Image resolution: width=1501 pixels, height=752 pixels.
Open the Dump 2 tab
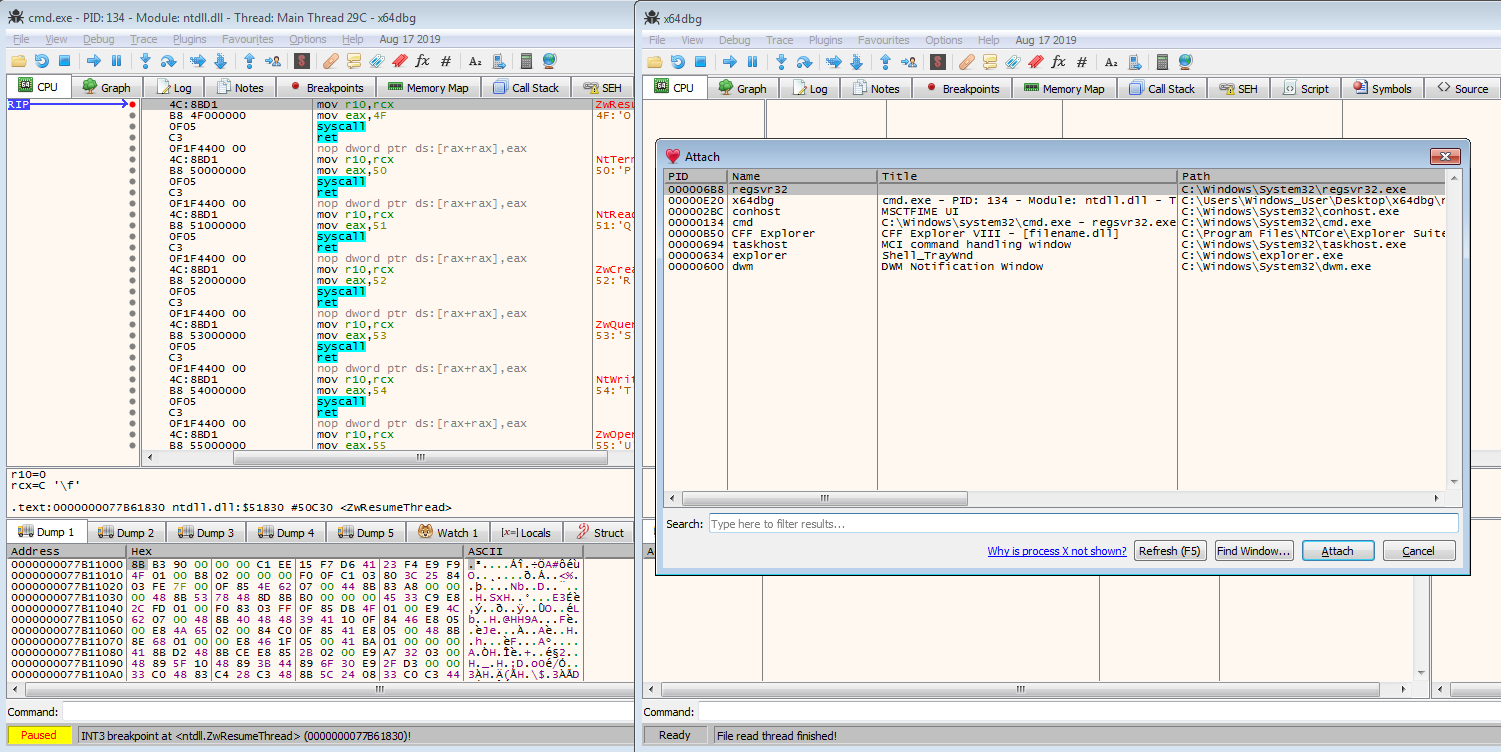click(x=127, y=533)
